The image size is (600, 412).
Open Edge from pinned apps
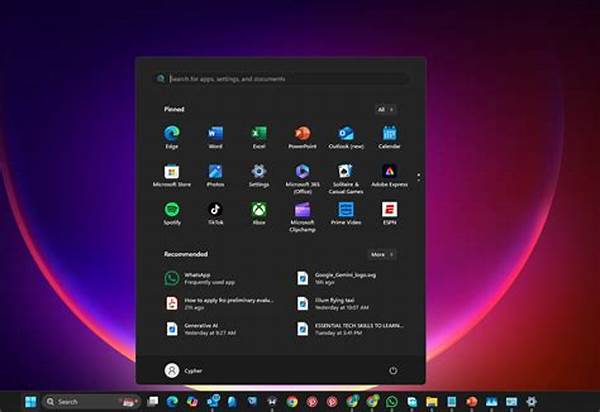[x=172, y=137]
